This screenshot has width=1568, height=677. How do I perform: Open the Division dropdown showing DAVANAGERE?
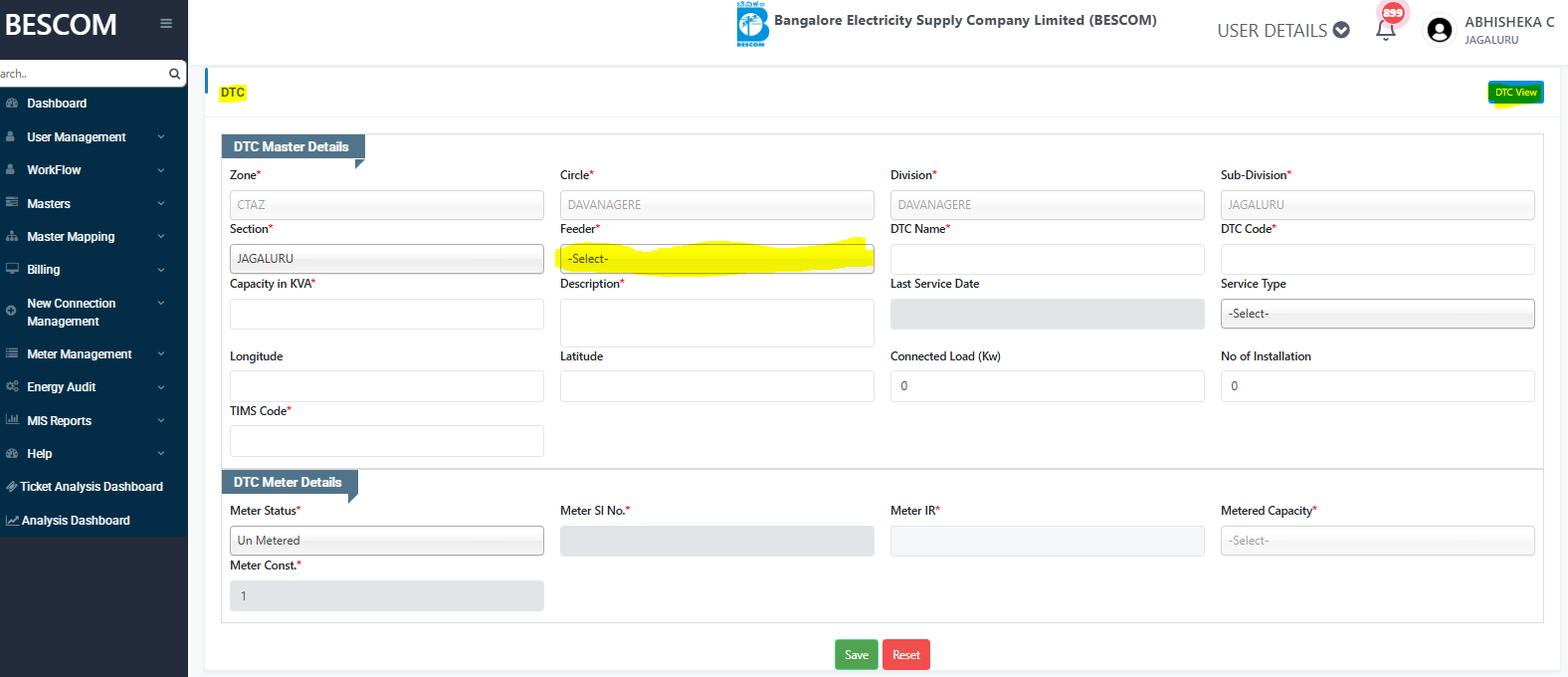[1048, 205]
